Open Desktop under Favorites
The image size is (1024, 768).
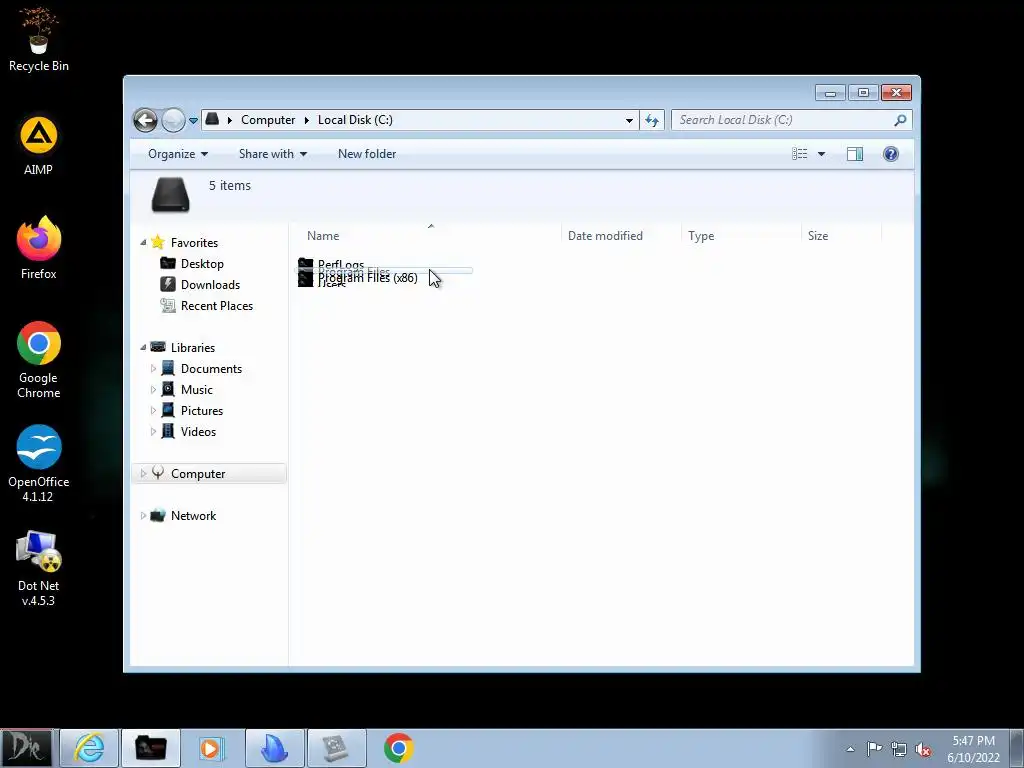click(x=202, y=264)
